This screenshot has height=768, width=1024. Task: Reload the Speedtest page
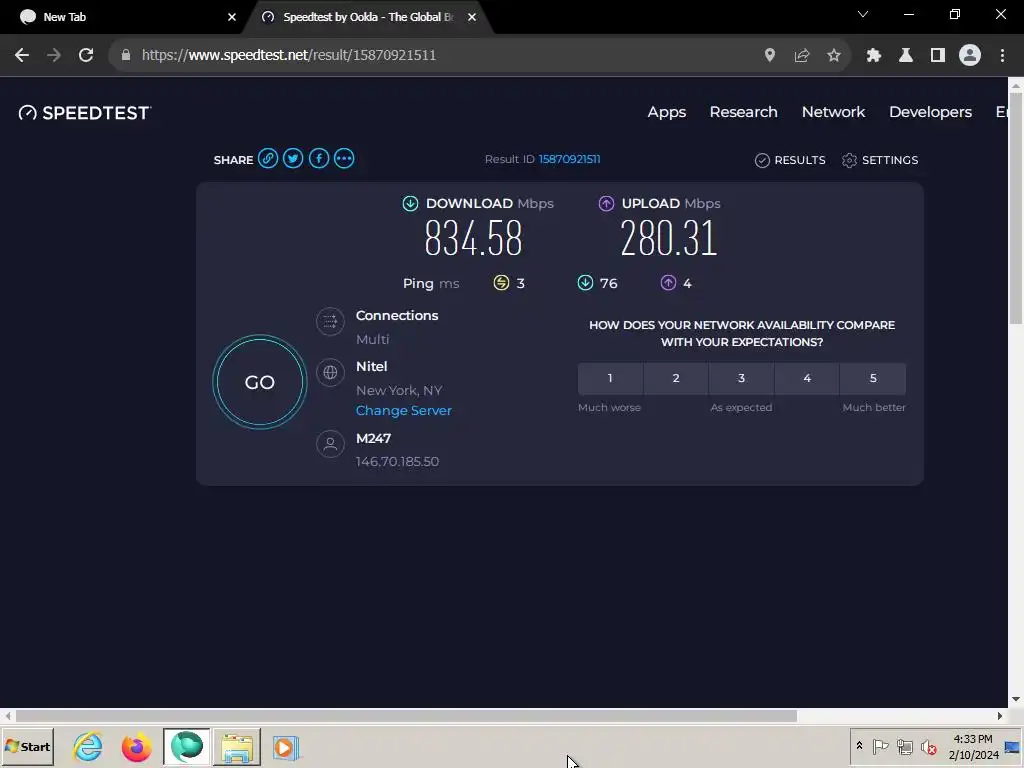coord(86,56)
